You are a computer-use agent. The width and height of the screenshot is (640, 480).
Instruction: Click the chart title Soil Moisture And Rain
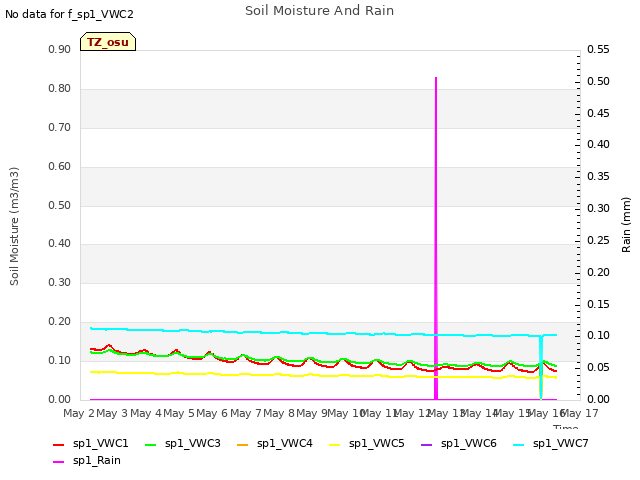[x=320, y=11]
